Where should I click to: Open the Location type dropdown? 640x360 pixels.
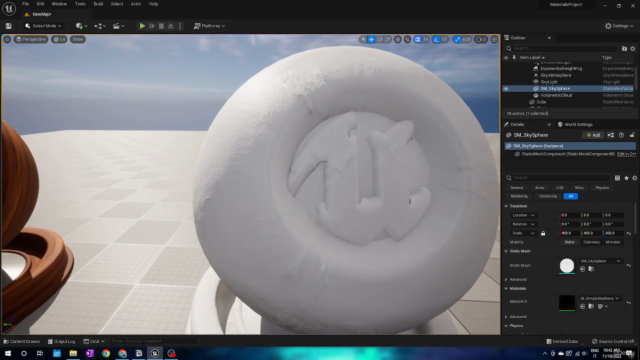coord(523,215)
